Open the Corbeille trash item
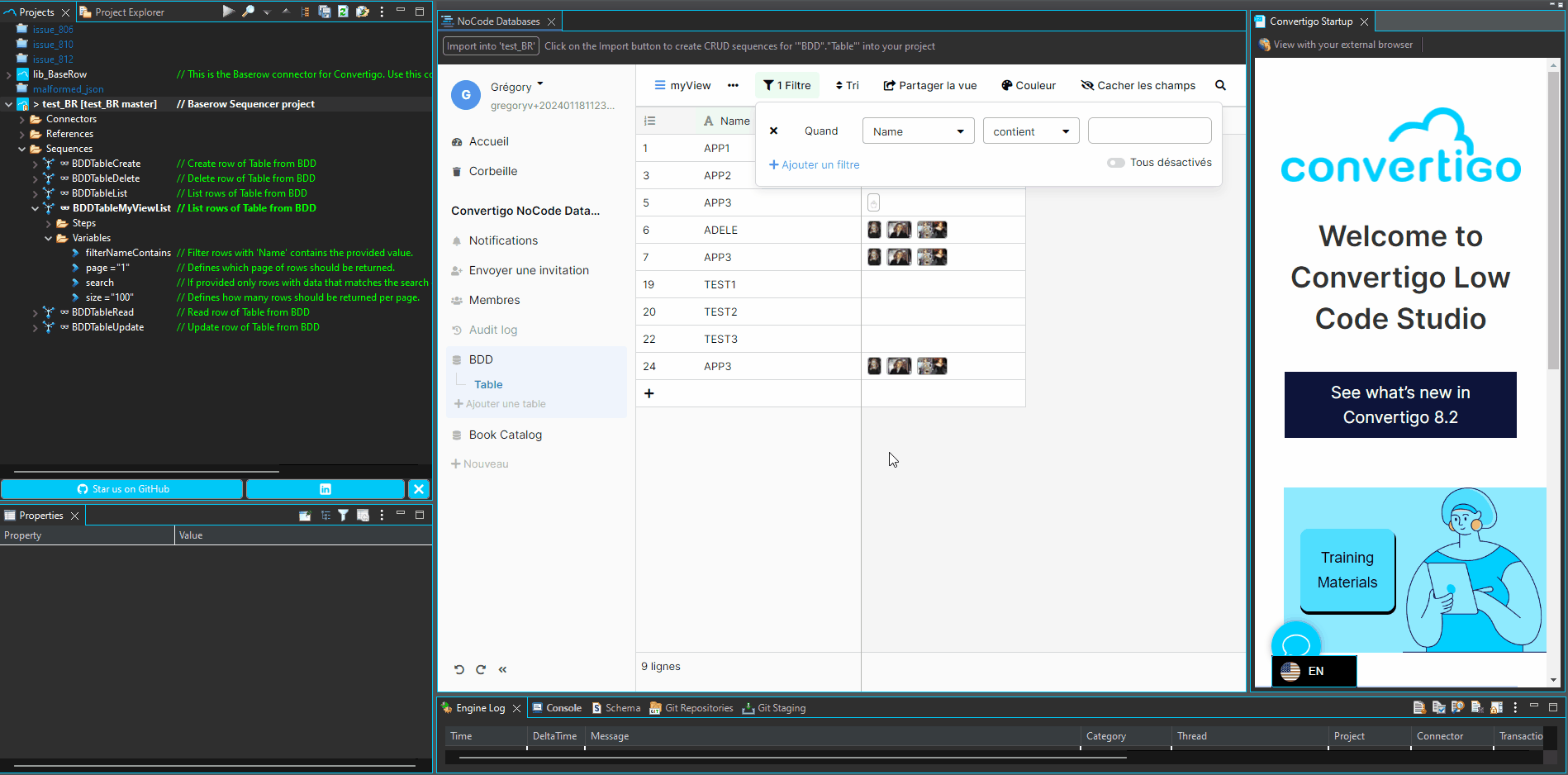The width and height of the screenshot is (1568, 775). 492,171
